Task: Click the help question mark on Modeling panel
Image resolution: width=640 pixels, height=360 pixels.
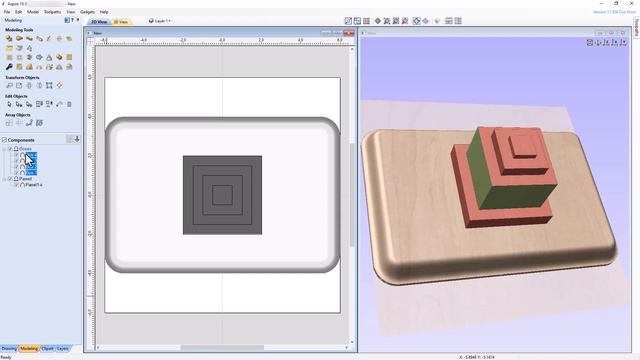Action: click(x=72, y=20)
